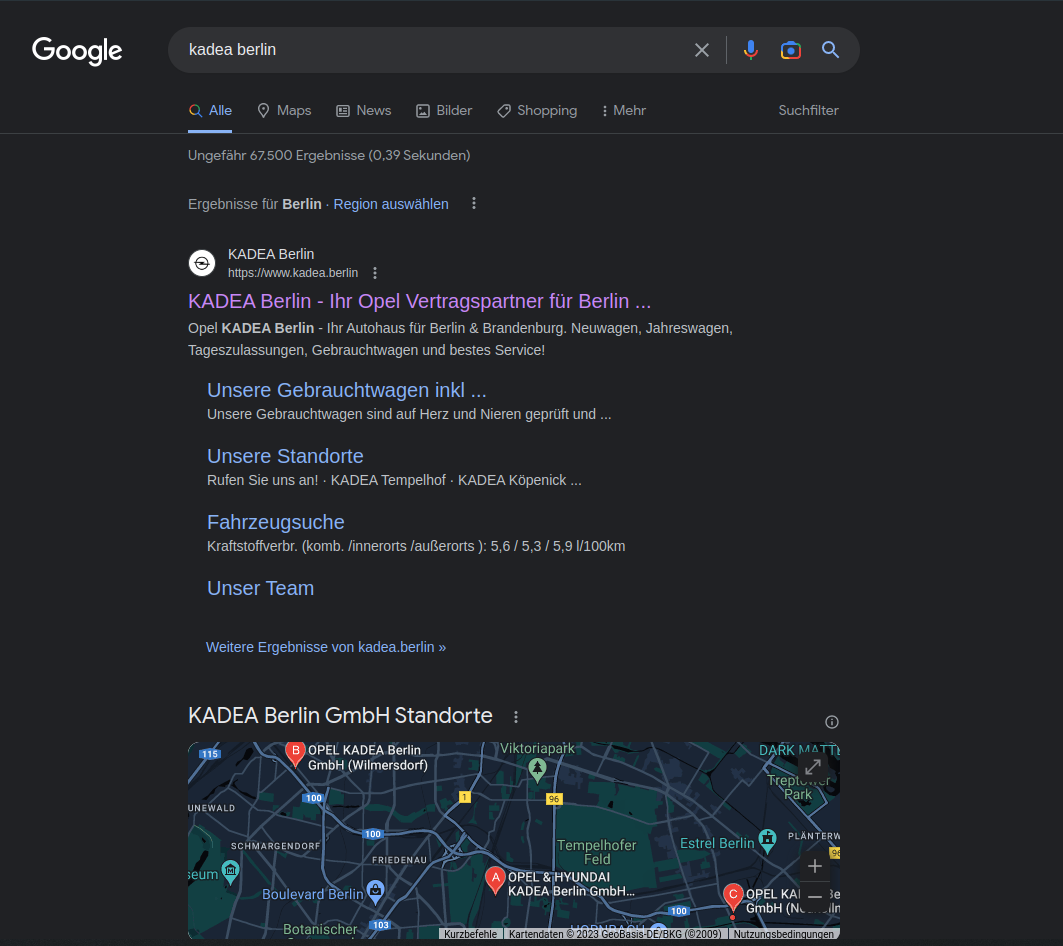Expand the Mehr menu
Viewport: 1063px width, 946px height.
pos(624,111)
